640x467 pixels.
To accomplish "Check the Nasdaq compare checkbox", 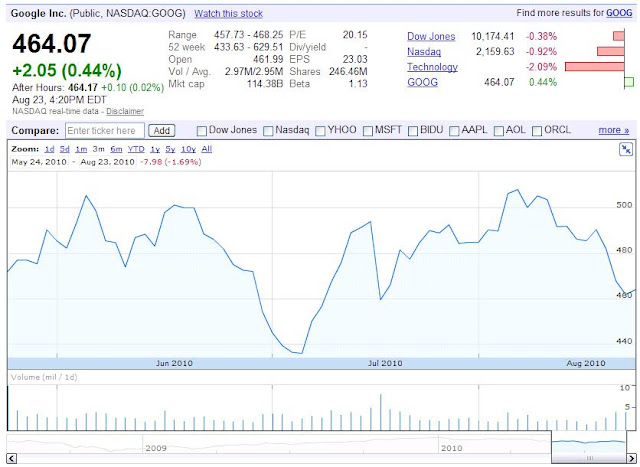I will (268, 131).
